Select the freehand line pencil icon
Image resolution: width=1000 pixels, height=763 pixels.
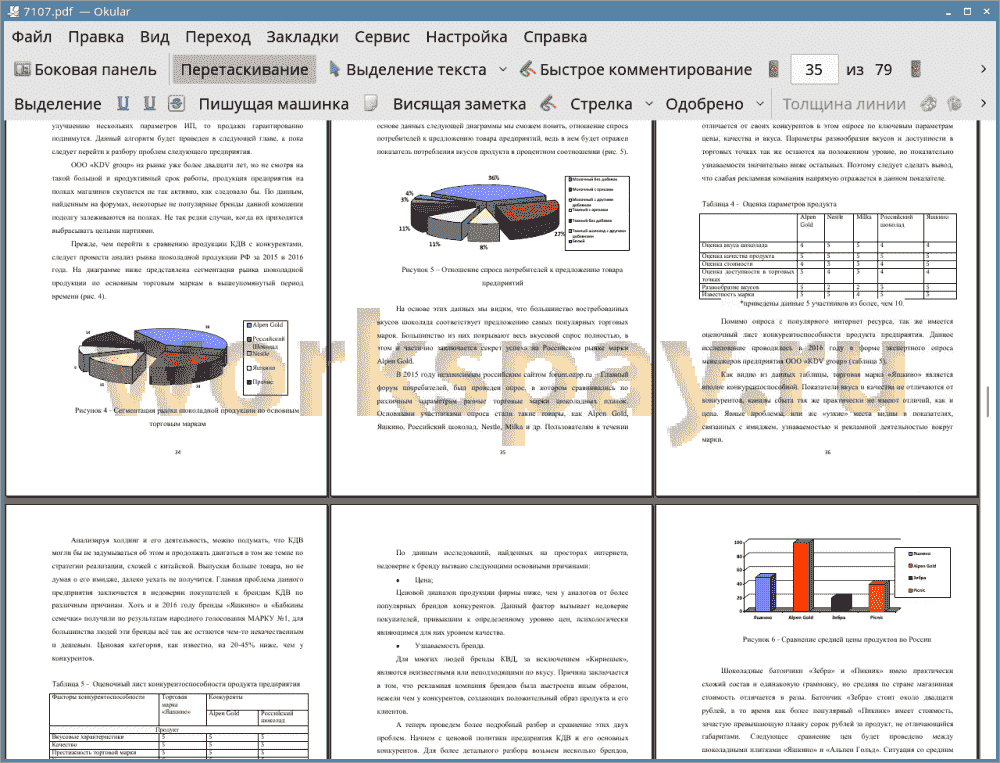tap(548, 103)
